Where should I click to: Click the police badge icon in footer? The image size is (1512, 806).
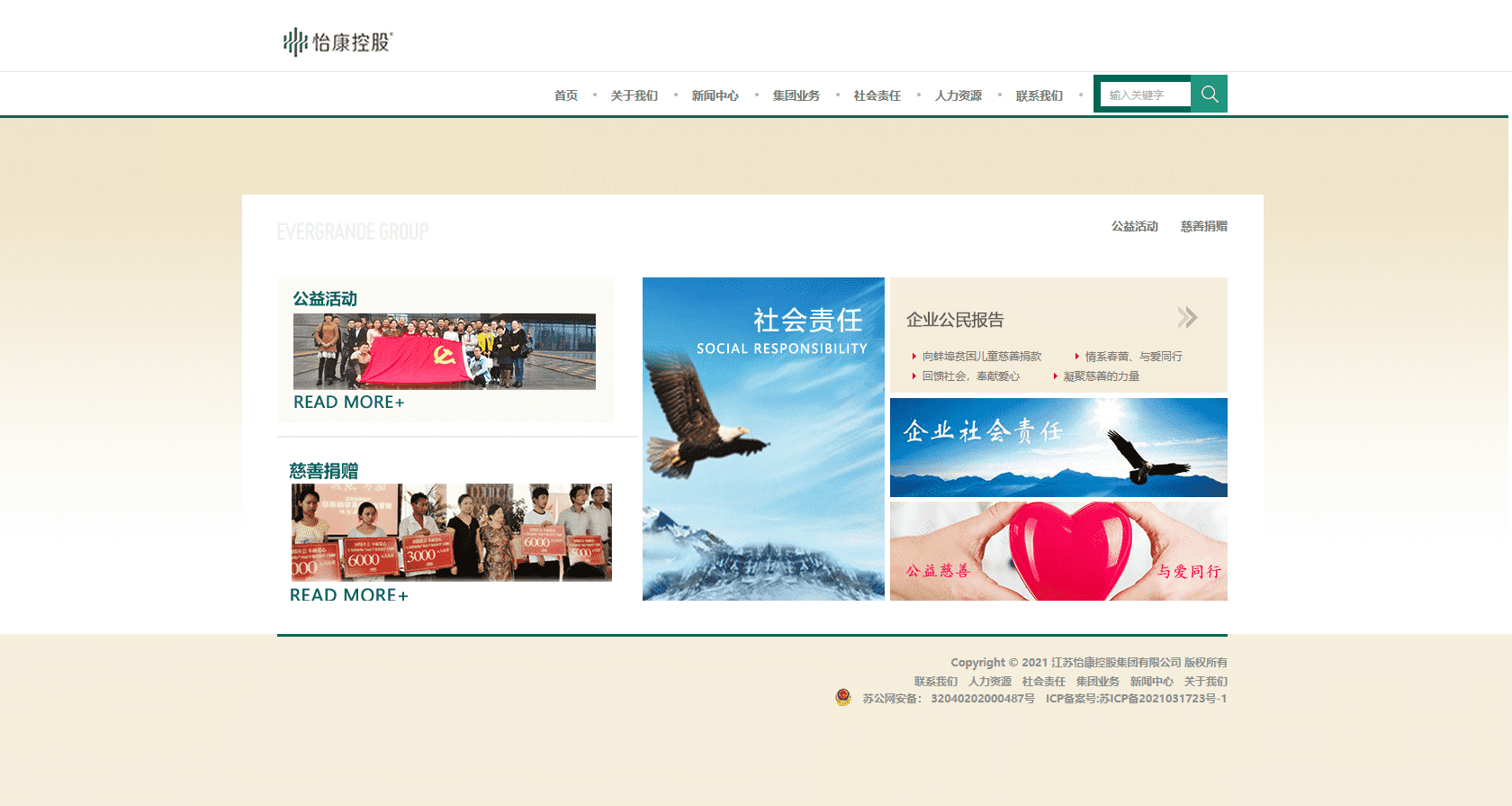(x=843, y=698)
